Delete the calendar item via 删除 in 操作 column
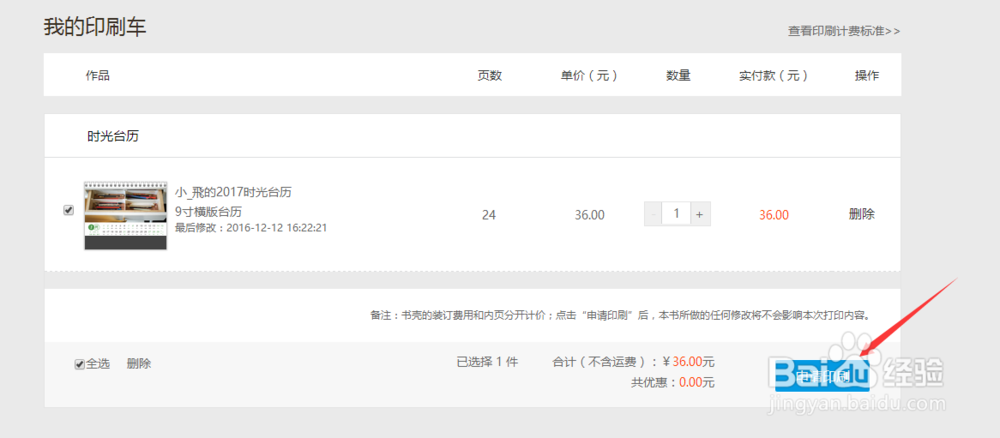This screenshot has width=1000, height=438. [x=862, y=214]
